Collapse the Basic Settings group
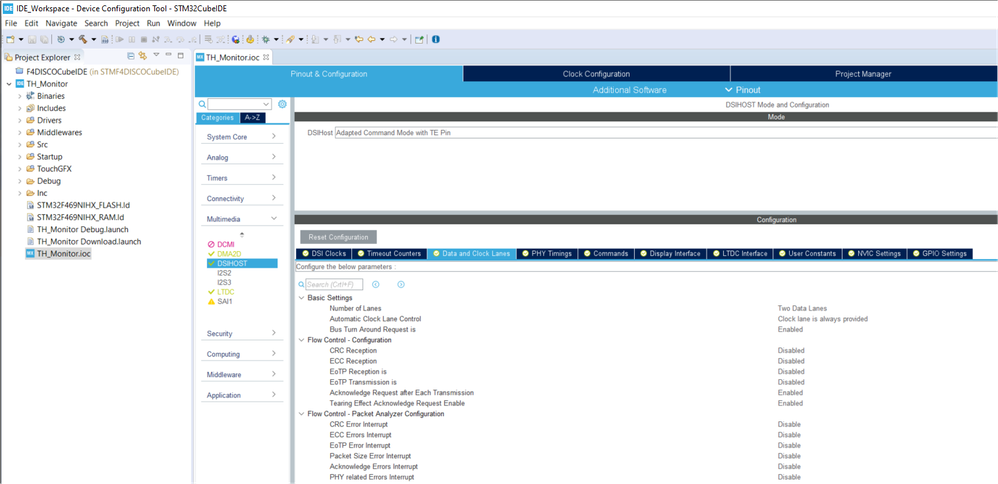 301,297
